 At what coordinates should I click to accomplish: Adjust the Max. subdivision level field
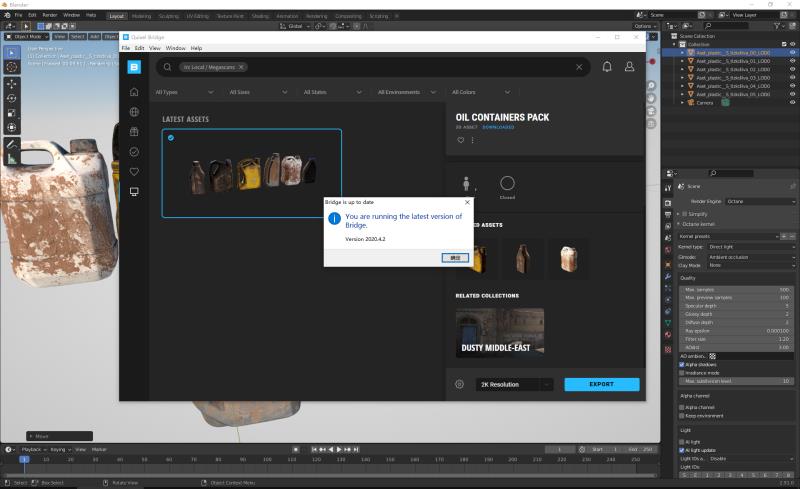point(736,381)
